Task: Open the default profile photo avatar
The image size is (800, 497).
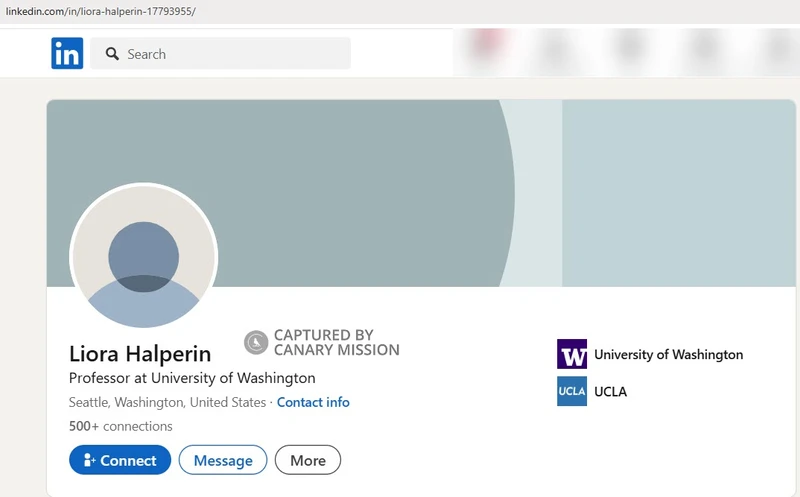Action: 144,257
